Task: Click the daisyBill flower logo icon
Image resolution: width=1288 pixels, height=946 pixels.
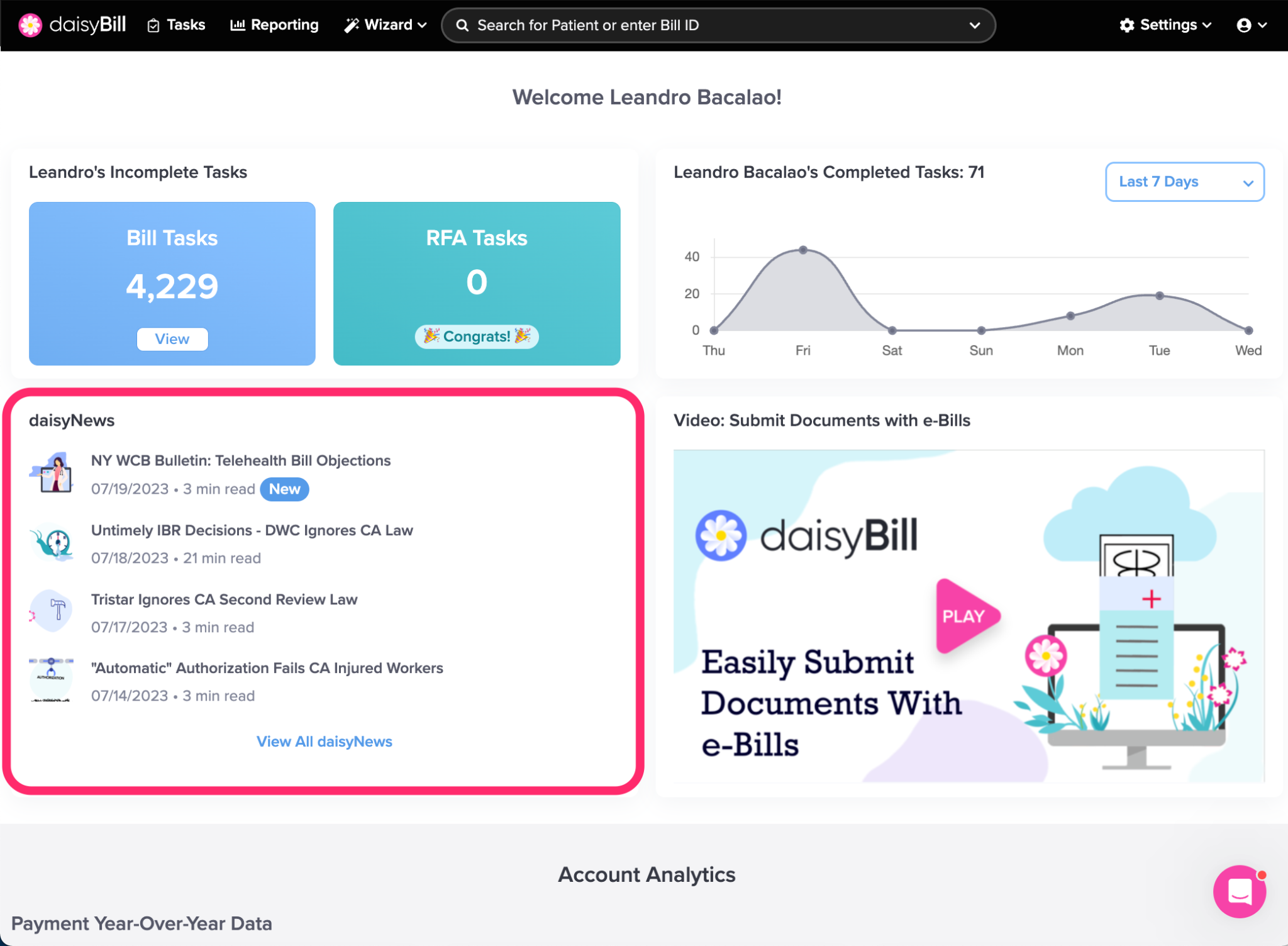Action: point(30,25)
